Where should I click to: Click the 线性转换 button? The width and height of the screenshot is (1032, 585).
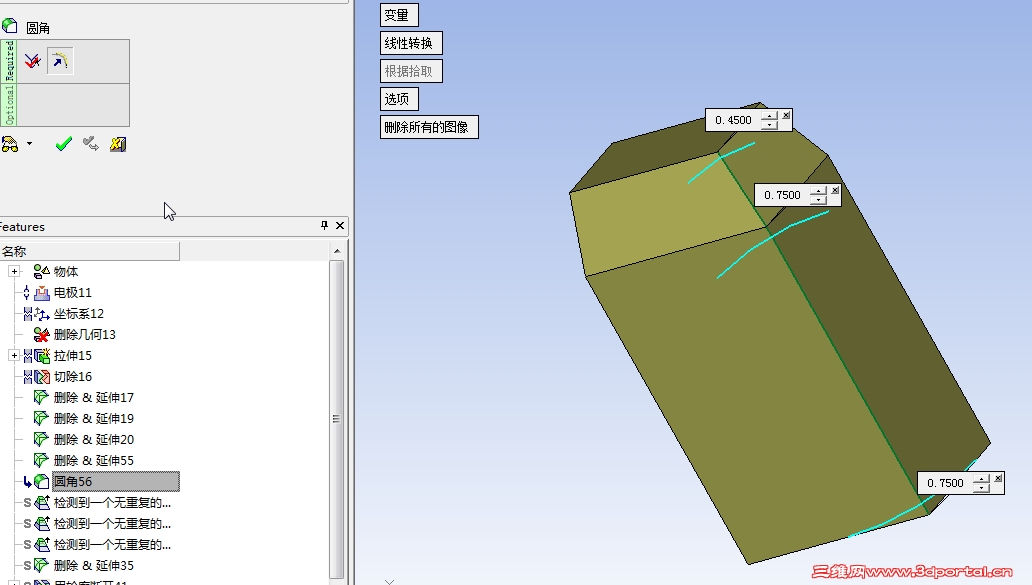point(411,43)
